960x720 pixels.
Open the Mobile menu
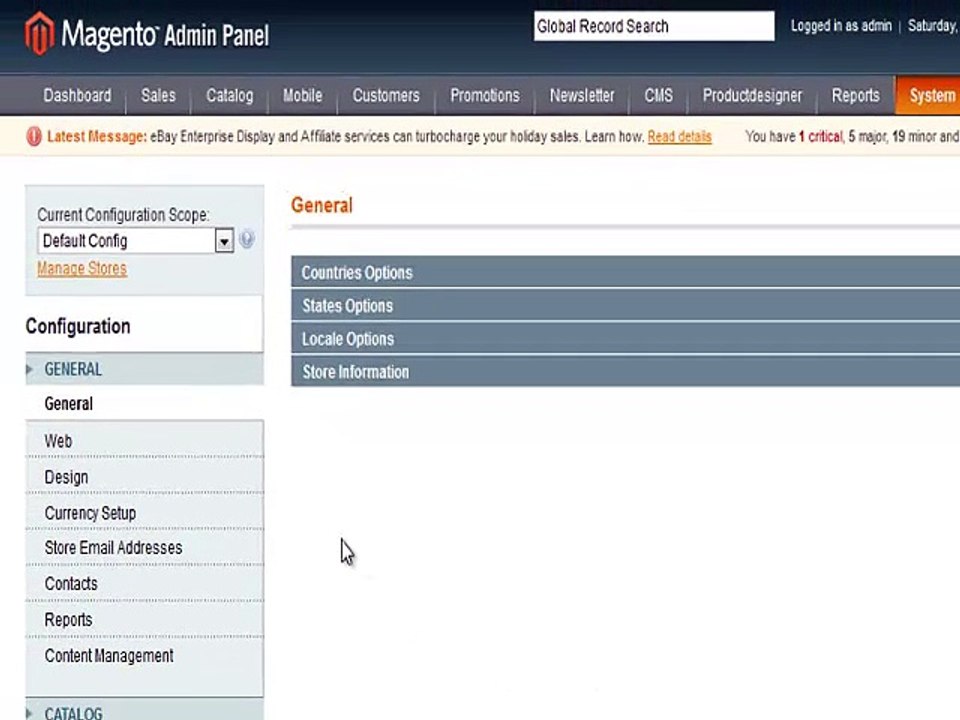pyautogui.click(x=302, y=96)
